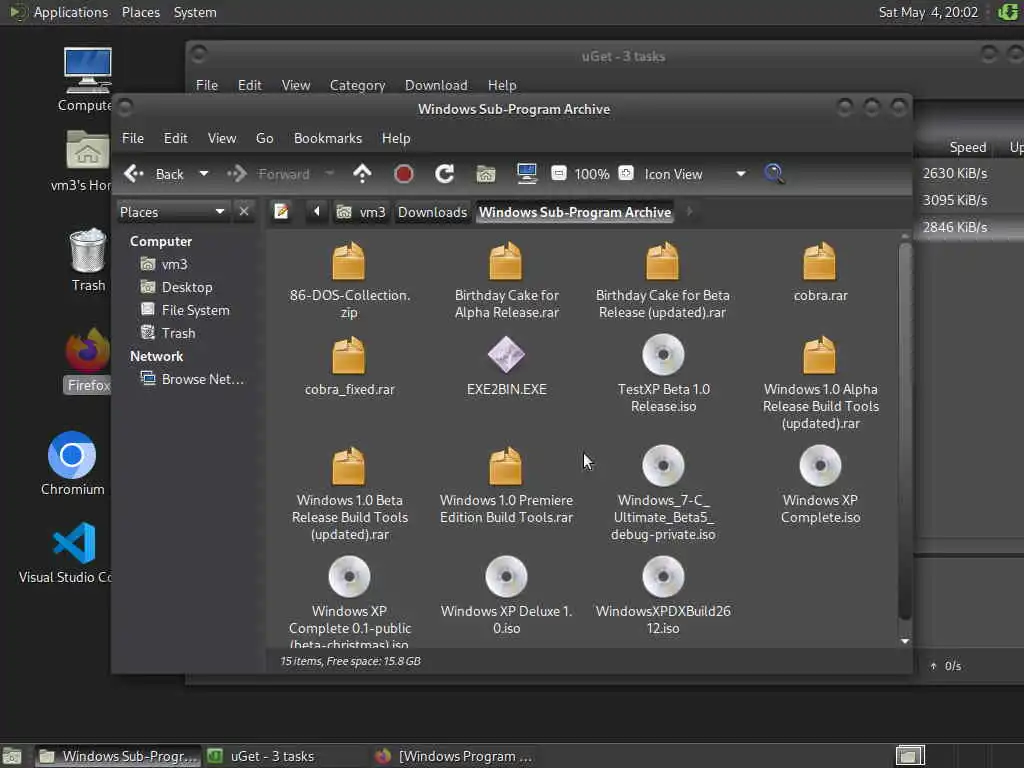Click Windows Sub-Program Archive path button
The image size is (1024, 768).
[x=575, y=212]
